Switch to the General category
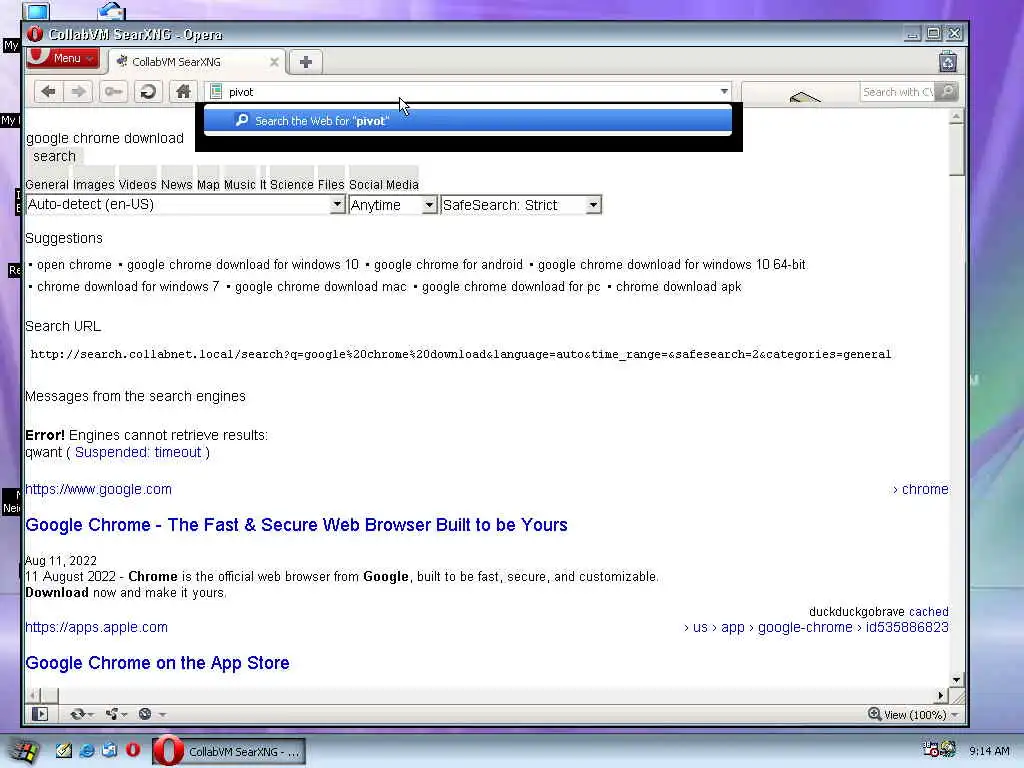This screenshot has height=768, width=1024. (47, 185)
